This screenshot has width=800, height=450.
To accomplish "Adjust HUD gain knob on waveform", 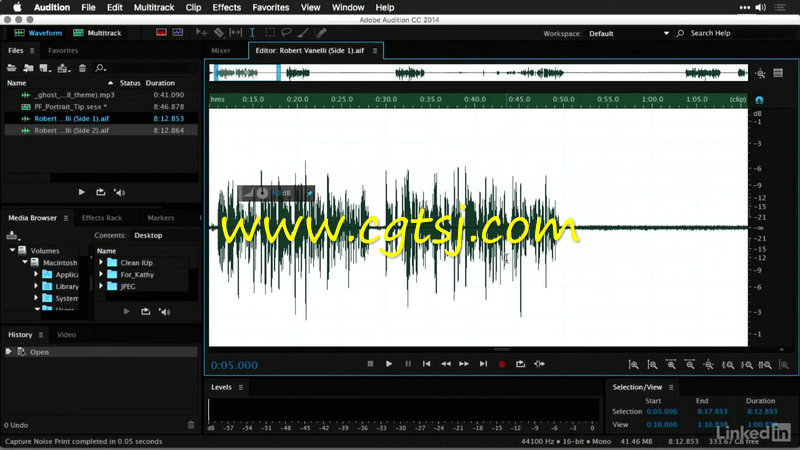I will [x=262, y=193].
